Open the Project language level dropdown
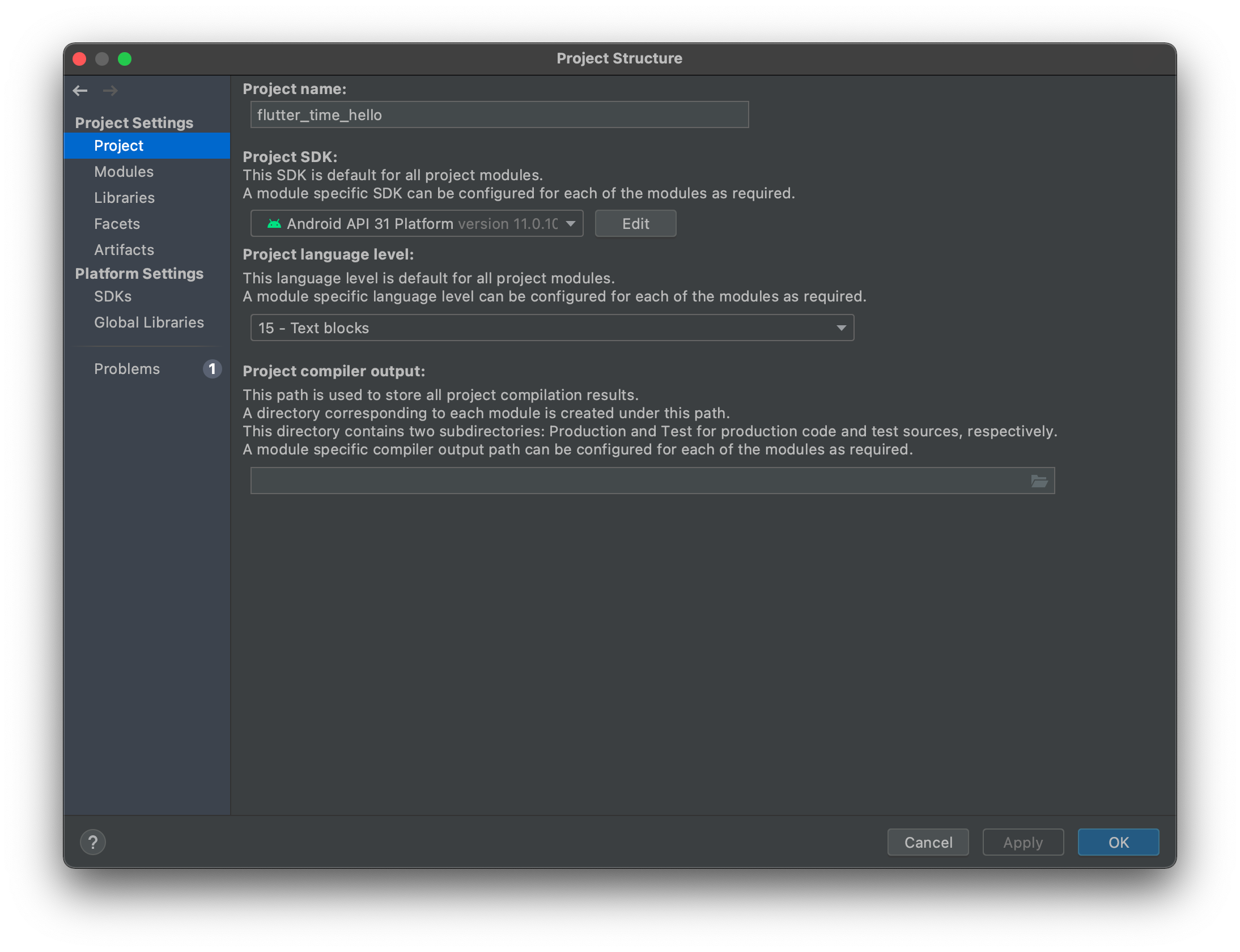This screenshot has width=1240, height=952. [x=841, y=328]
